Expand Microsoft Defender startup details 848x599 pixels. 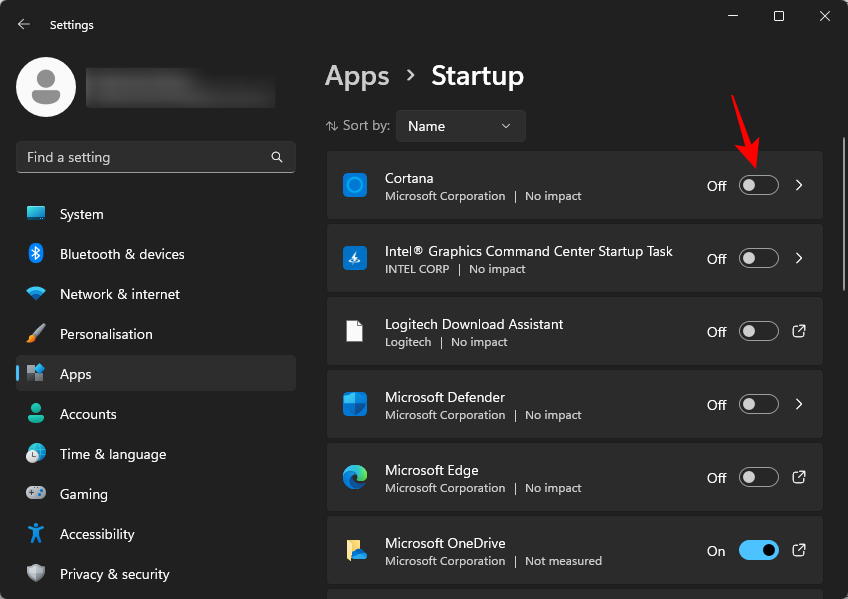(798, 405)
